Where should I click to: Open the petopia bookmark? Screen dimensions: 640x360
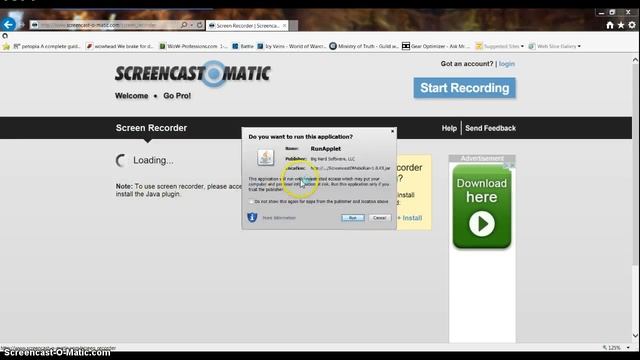point(47,46)
